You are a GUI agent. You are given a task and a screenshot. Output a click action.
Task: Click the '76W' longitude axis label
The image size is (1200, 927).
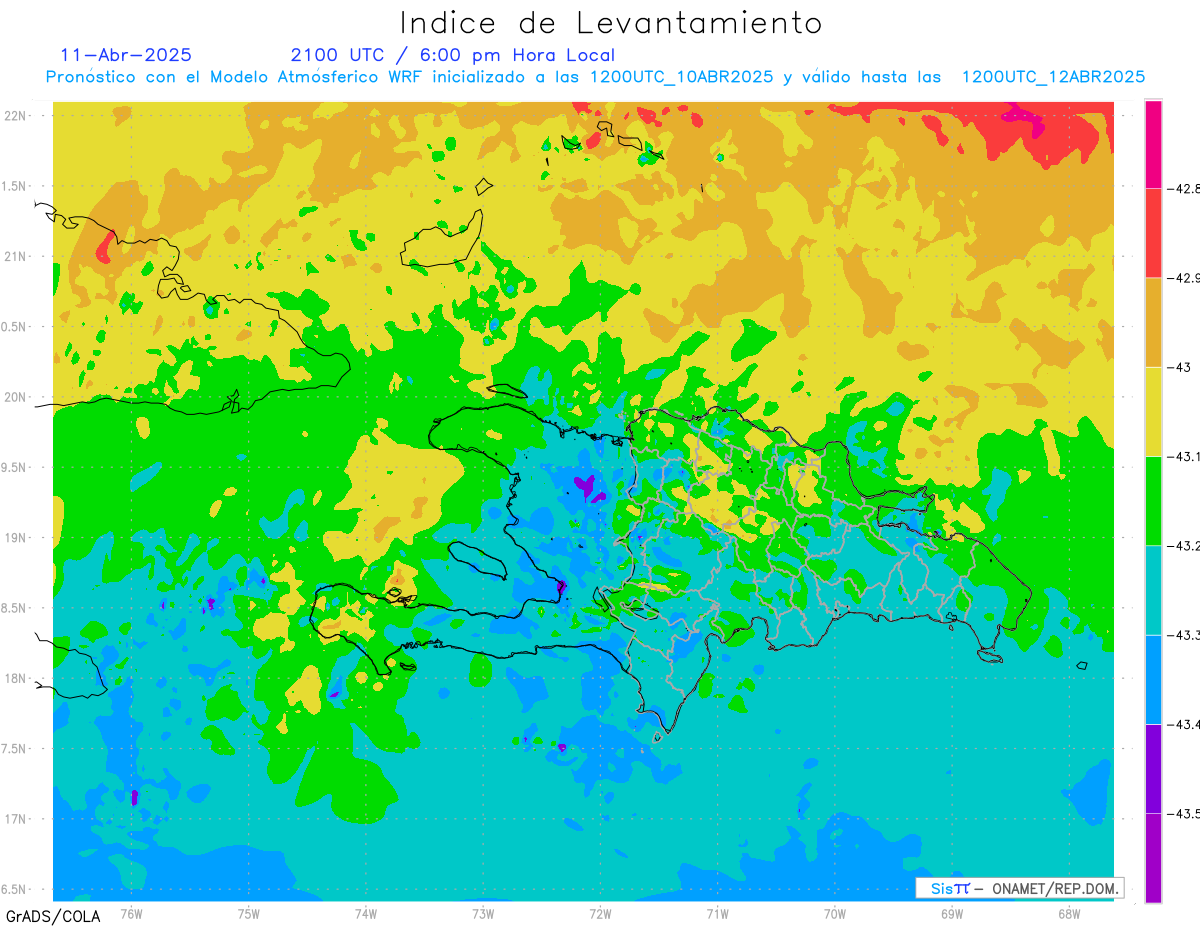131,913
